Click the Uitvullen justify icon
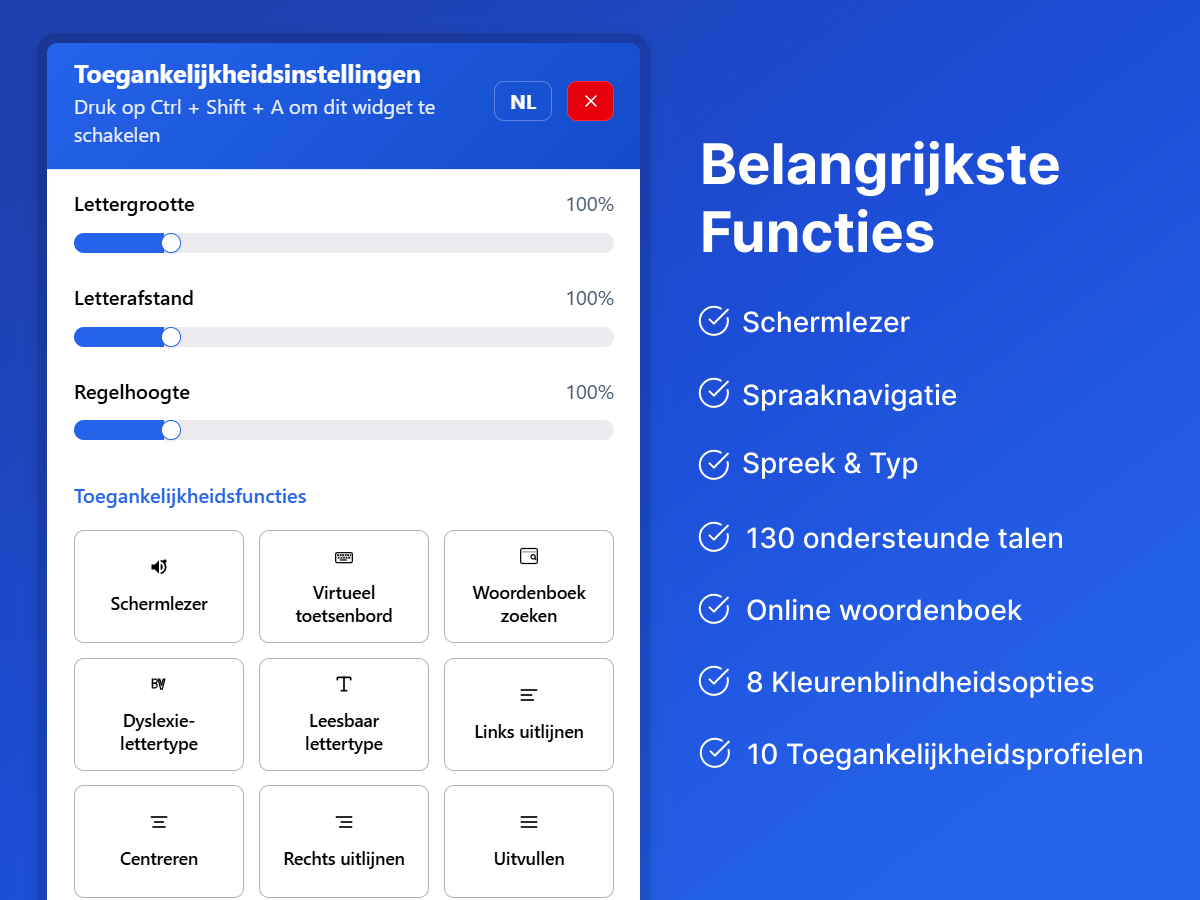Screen dimensions: 1200x900 click(x=529, y=822)
